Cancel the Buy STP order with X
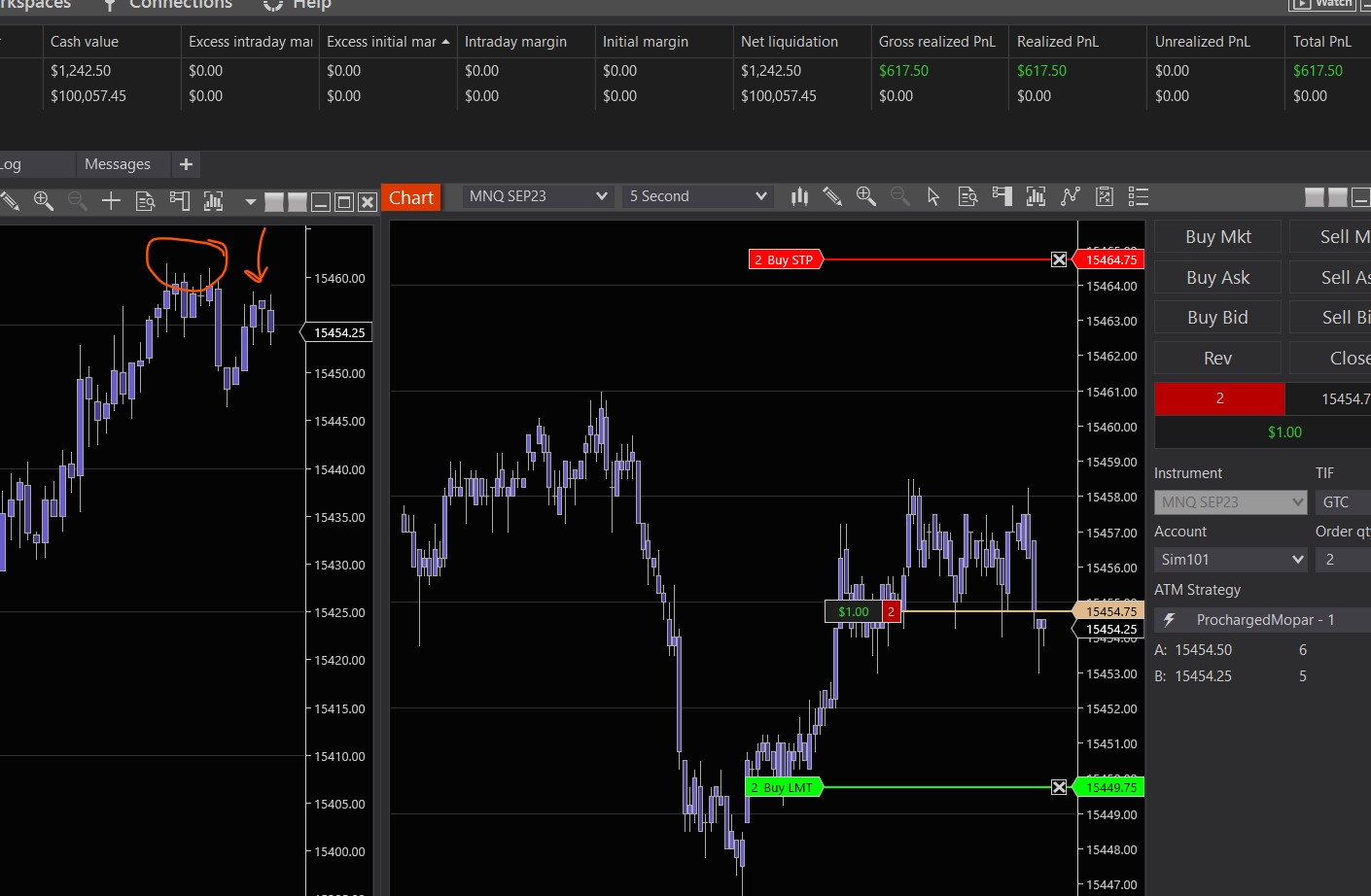Screen dimensions: 1371x896 [1059, 259]
